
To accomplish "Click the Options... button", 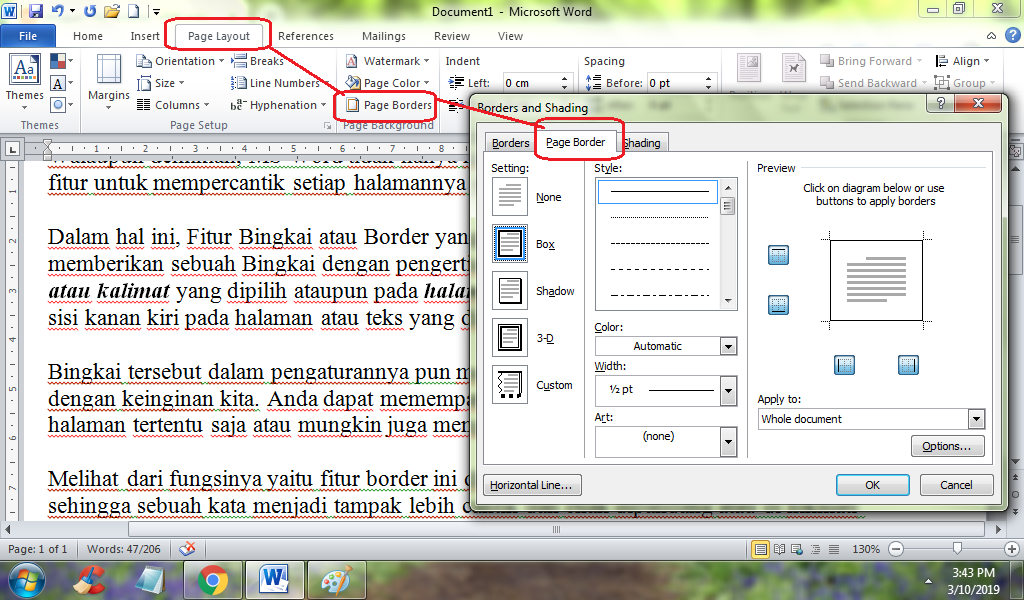I will click(947, 446).
